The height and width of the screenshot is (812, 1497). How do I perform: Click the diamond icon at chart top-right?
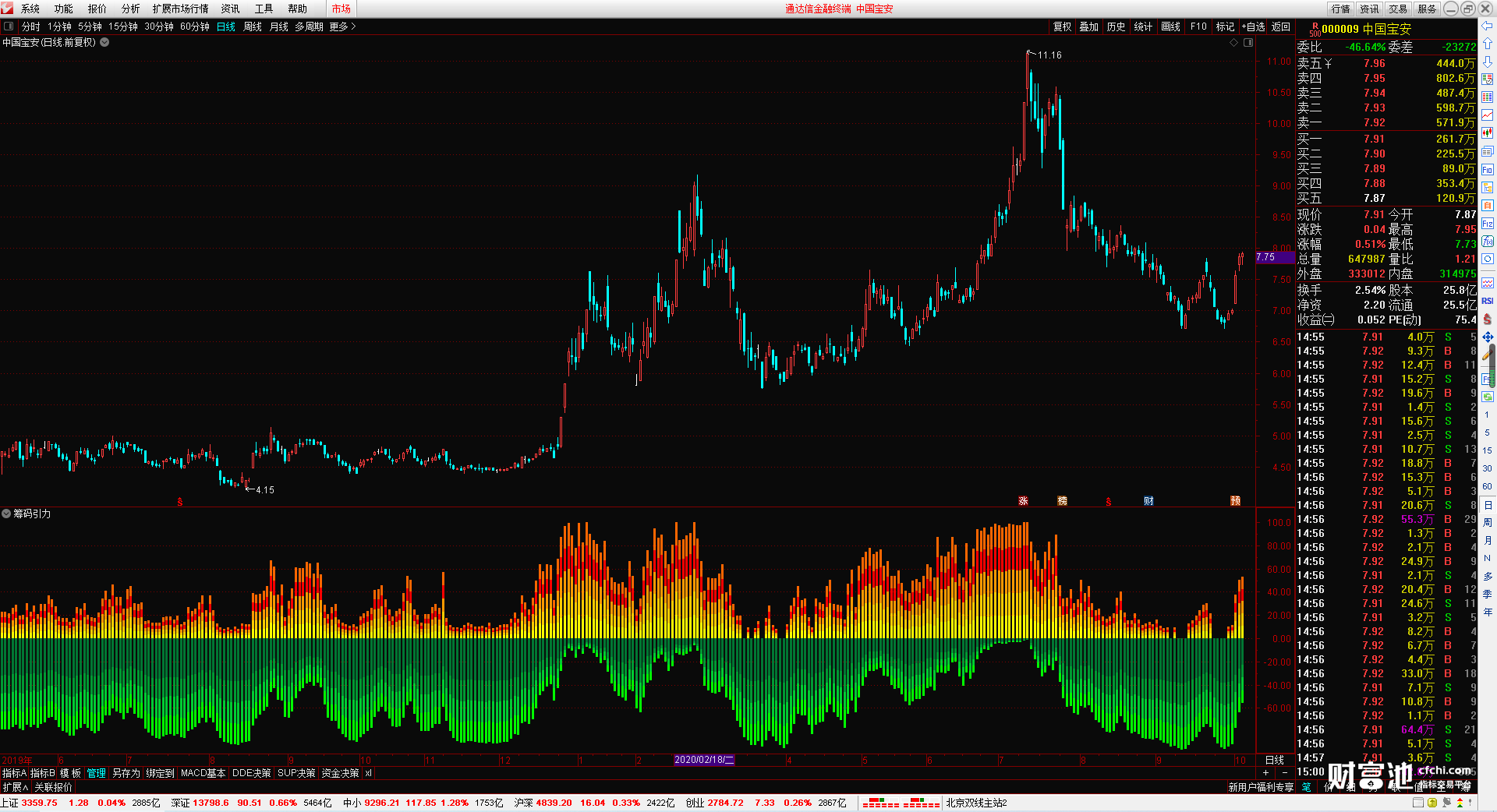(x=1233, y=42)
